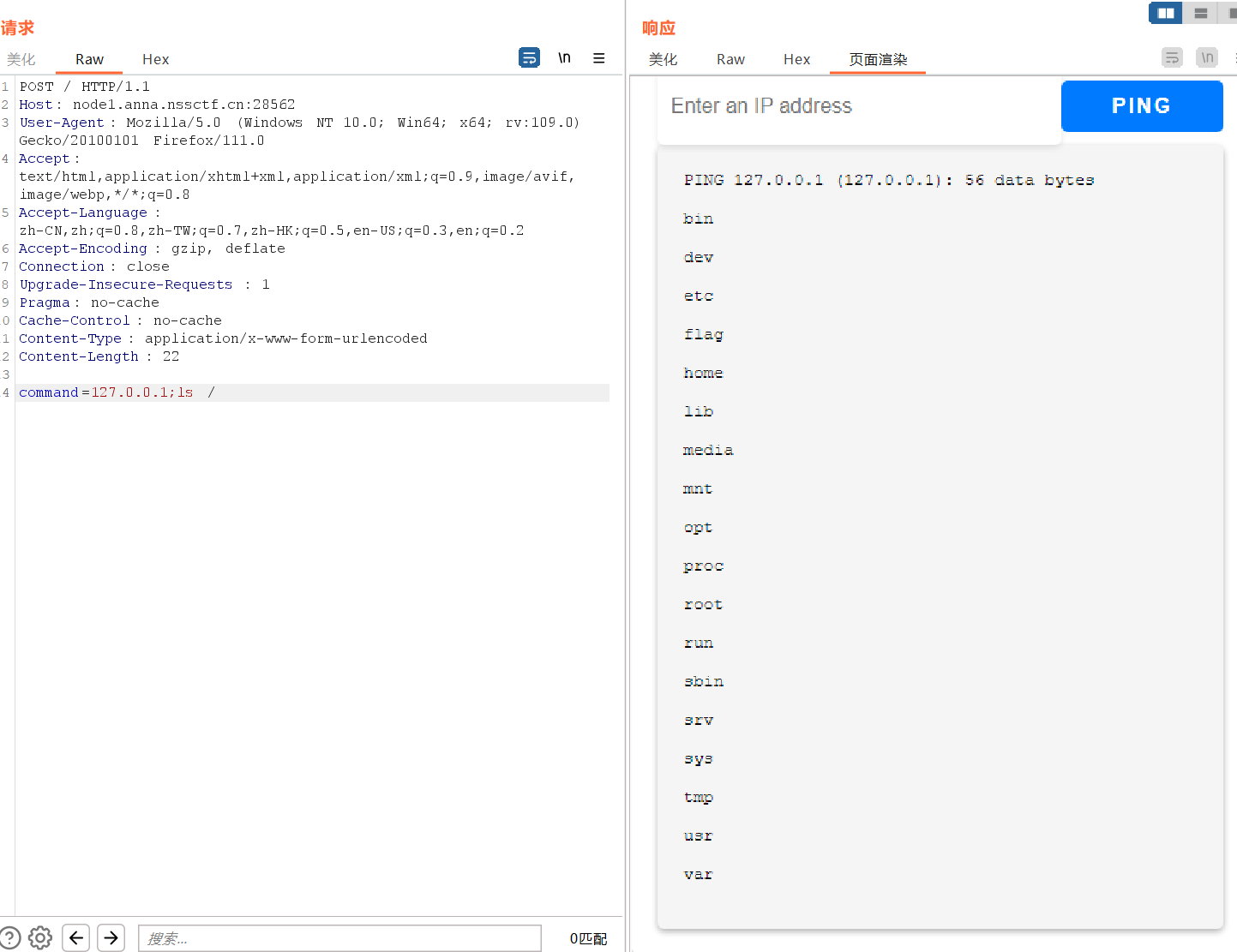Toggle word wrap icon in request panel
Screen dimensions: 1237x952
529,57
